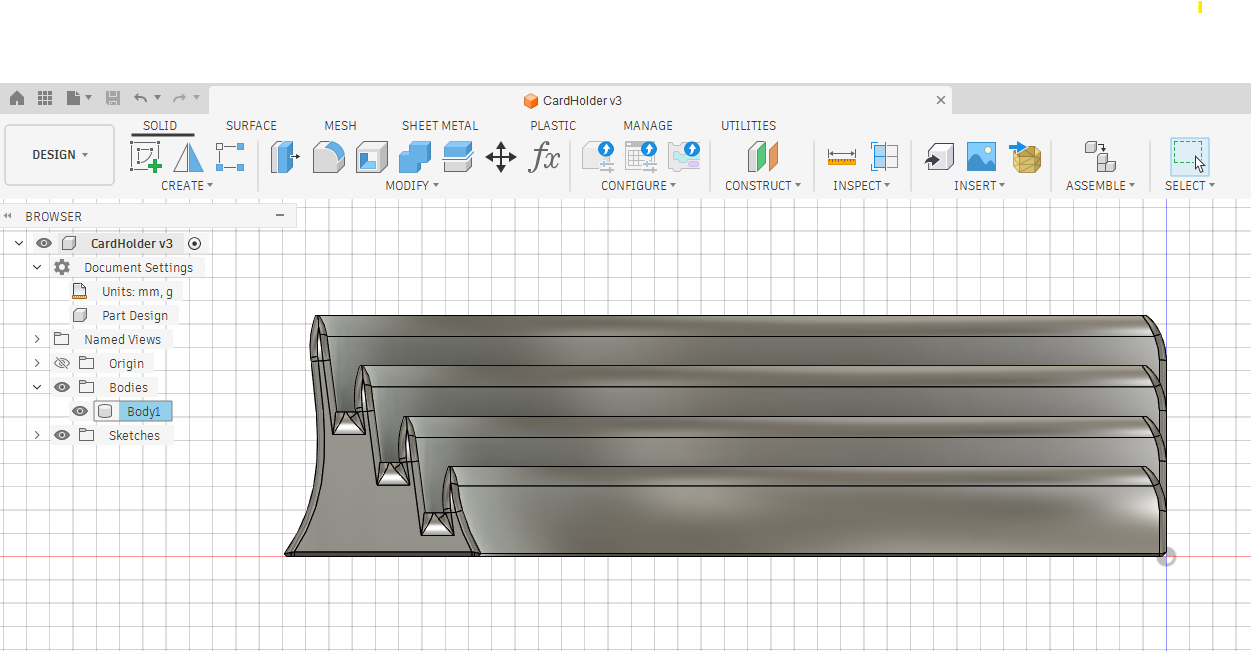
Task: Select the Offset Face tool
Action: 457,157
